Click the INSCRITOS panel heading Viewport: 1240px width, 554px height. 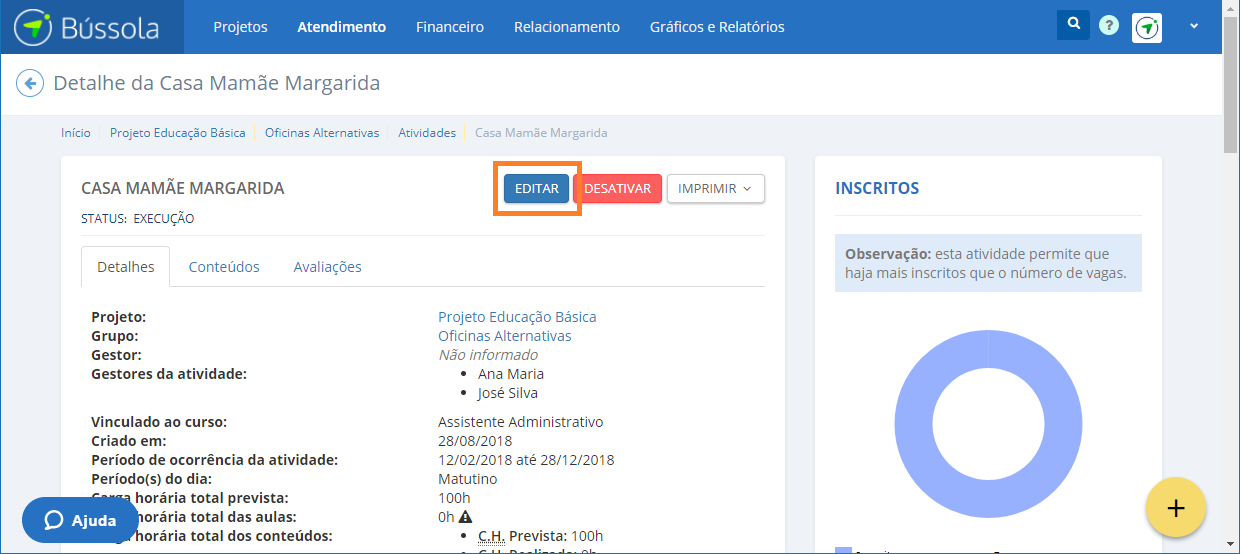[x=877, y=188]
